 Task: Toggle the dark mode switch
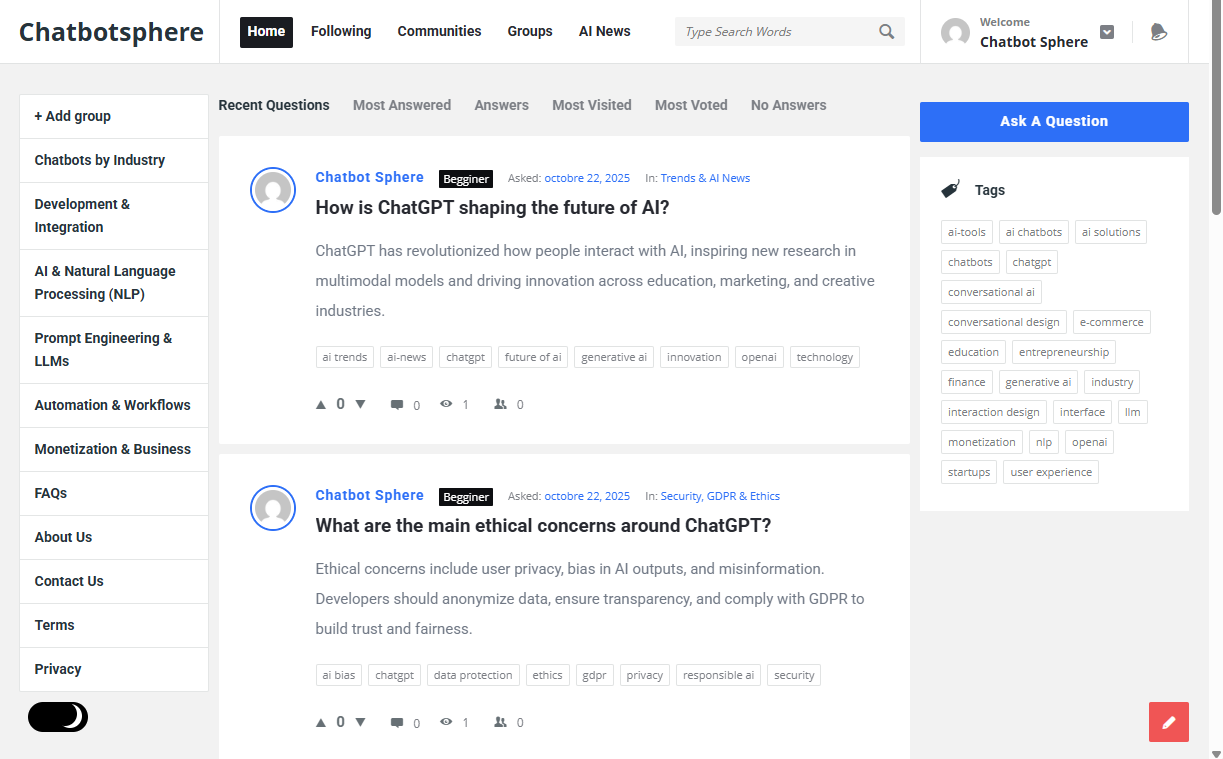[57, 717]
